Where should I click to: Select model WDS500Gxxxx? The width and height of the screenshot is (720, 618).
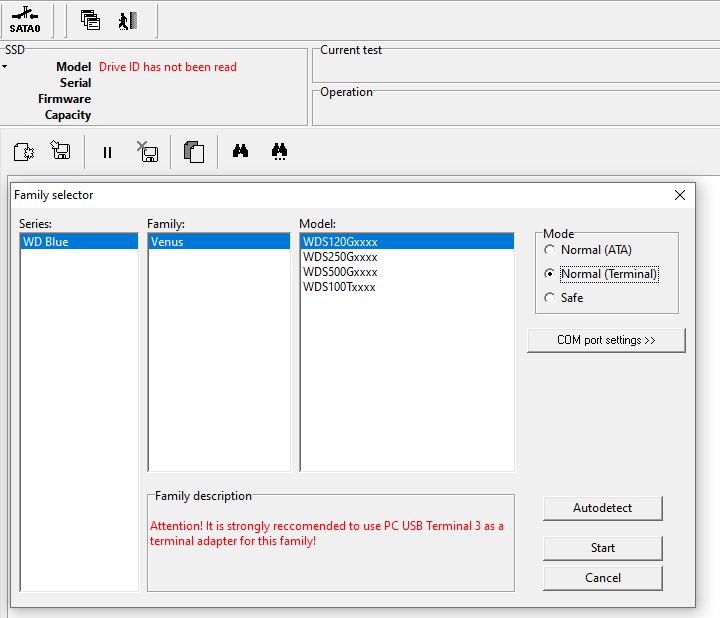tap(407, 272)
